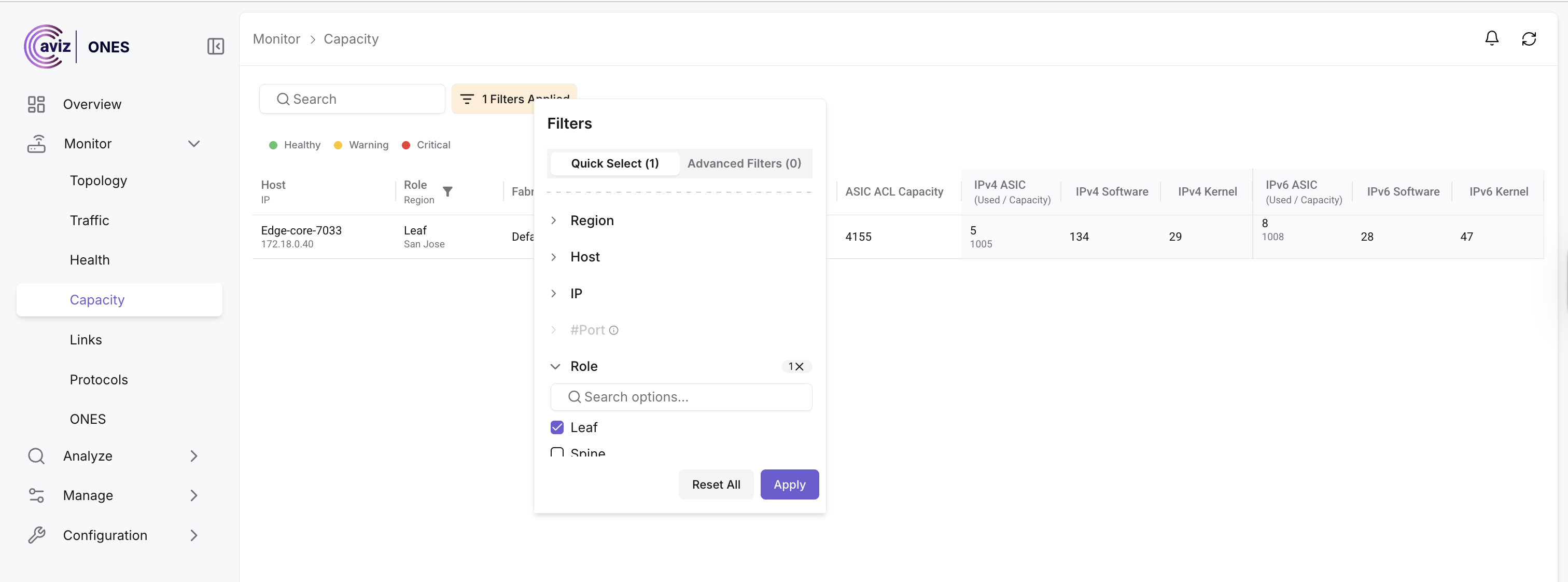The width and height of the screenshot is (1568, 582).
Task: Open the Topology page from sidebar
Action: (x=99, y=181)
